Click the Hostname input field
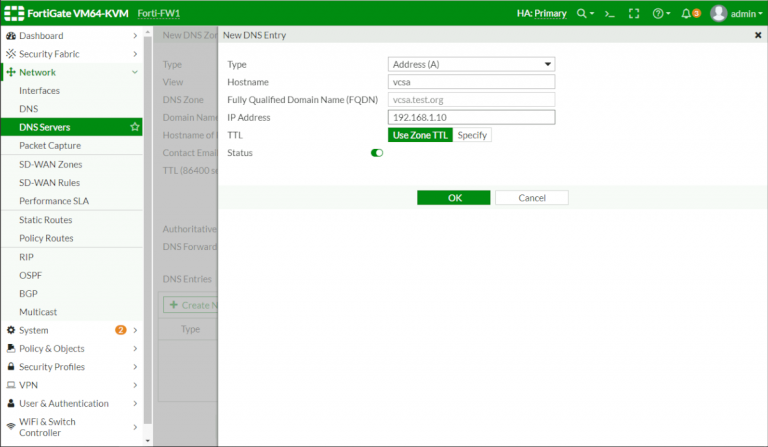Screen dimensions: 768x447 pyautogui.click(x=471, y=82)
